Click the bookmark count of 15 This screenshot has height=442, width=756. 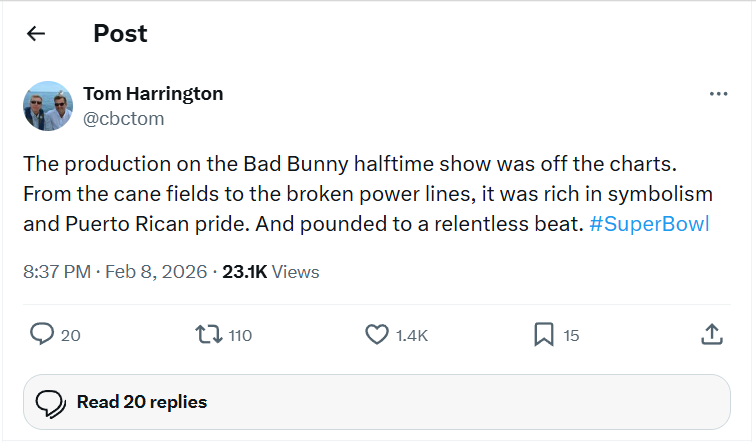[571, 336]
